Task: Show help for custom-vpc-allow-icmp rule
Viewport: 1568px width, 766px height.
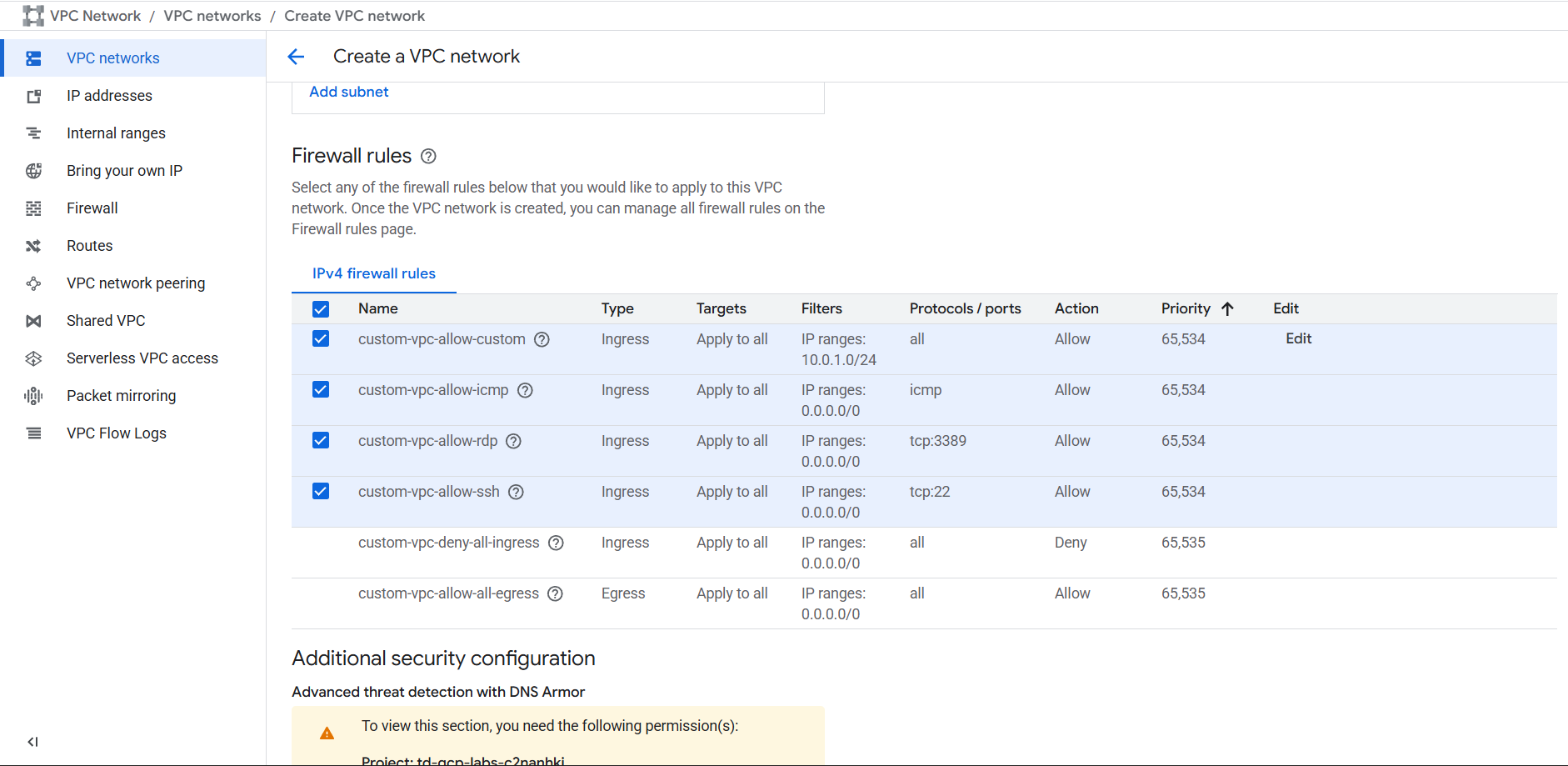Action: click(525, 391)
